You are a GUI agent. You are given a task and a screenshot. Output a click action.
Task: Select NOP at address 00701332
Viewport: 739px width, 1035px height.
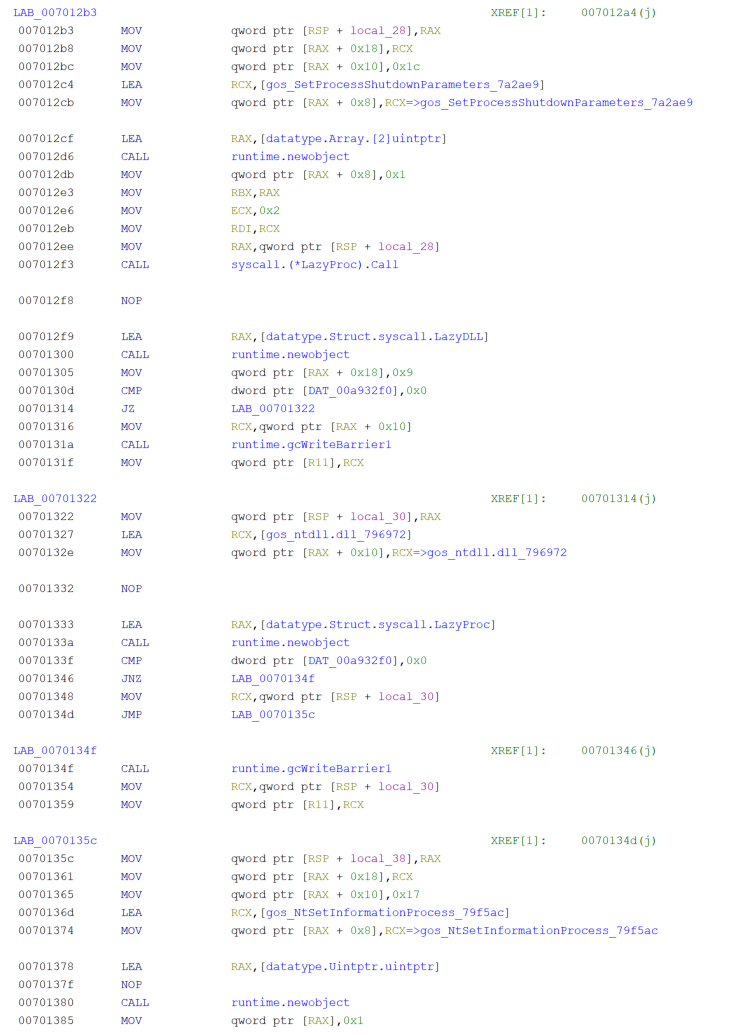click(131, 589)
